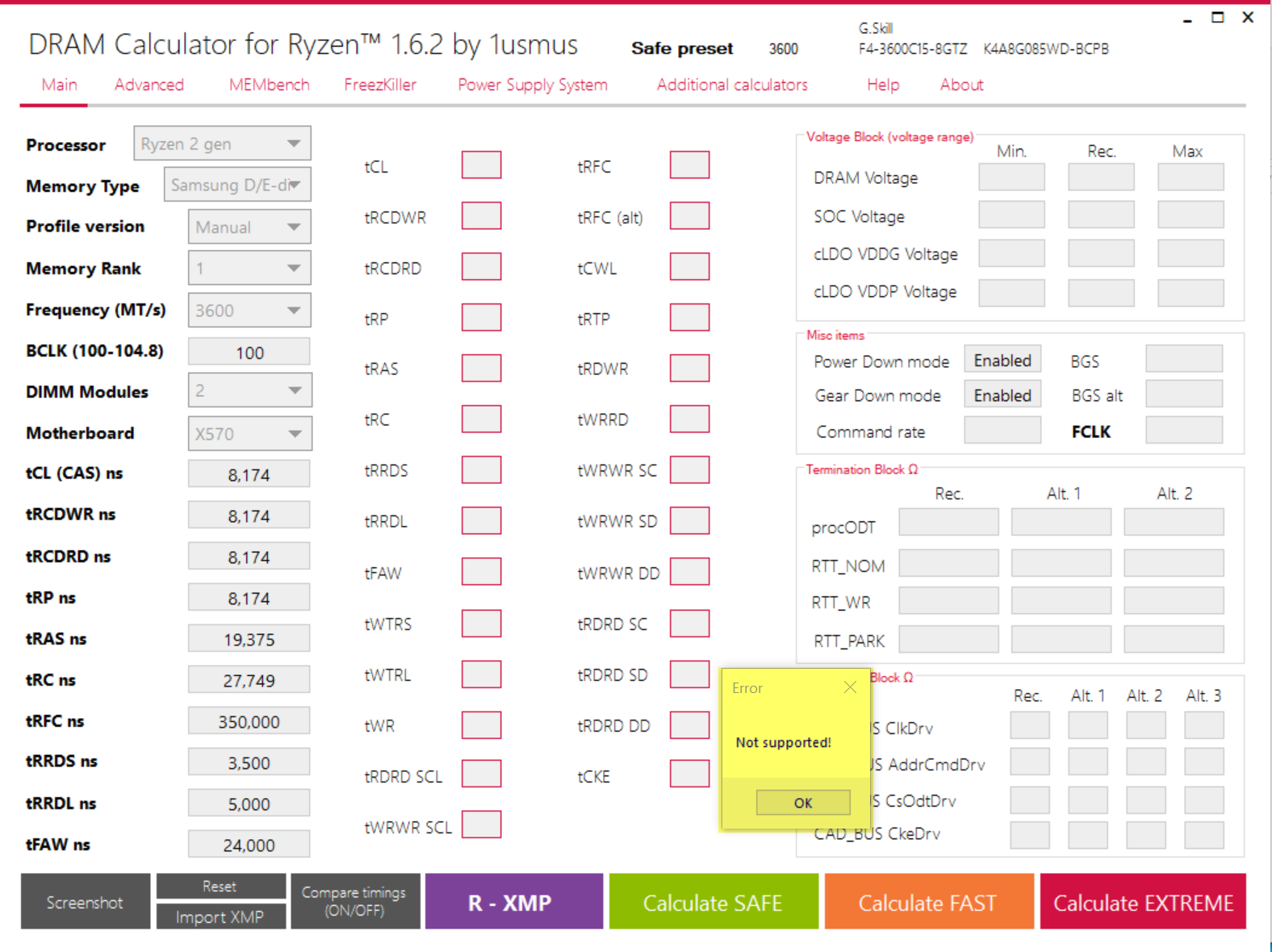1272x952 pixels.
Task: Click Calculate FAST
Action: coord(929,901)
